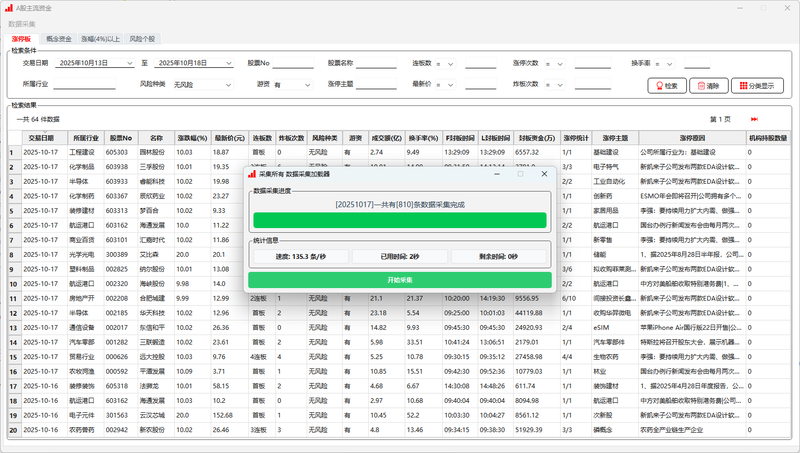The image size is (800, 453).
Task: Click the 分类显示 grid icon button
Action: [758, 86]
